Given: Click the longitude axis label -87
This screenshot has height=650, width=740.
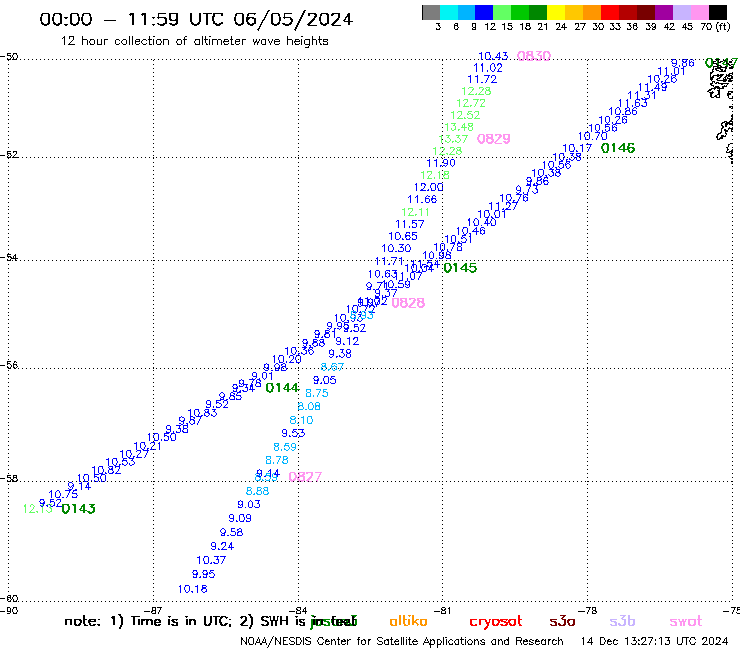Looking at the screenshot, I should click(x=153, y=610).
